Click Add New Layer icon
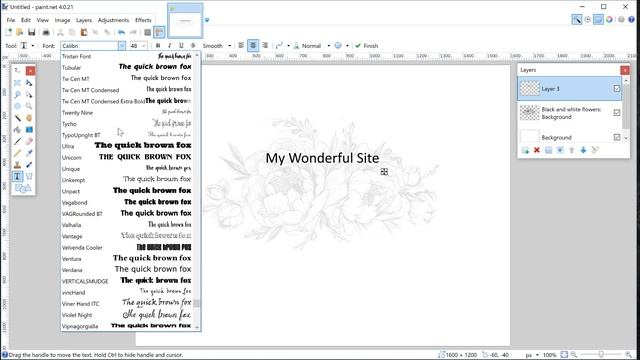Viewport: 640px width, 360px height. pos(525,150)
